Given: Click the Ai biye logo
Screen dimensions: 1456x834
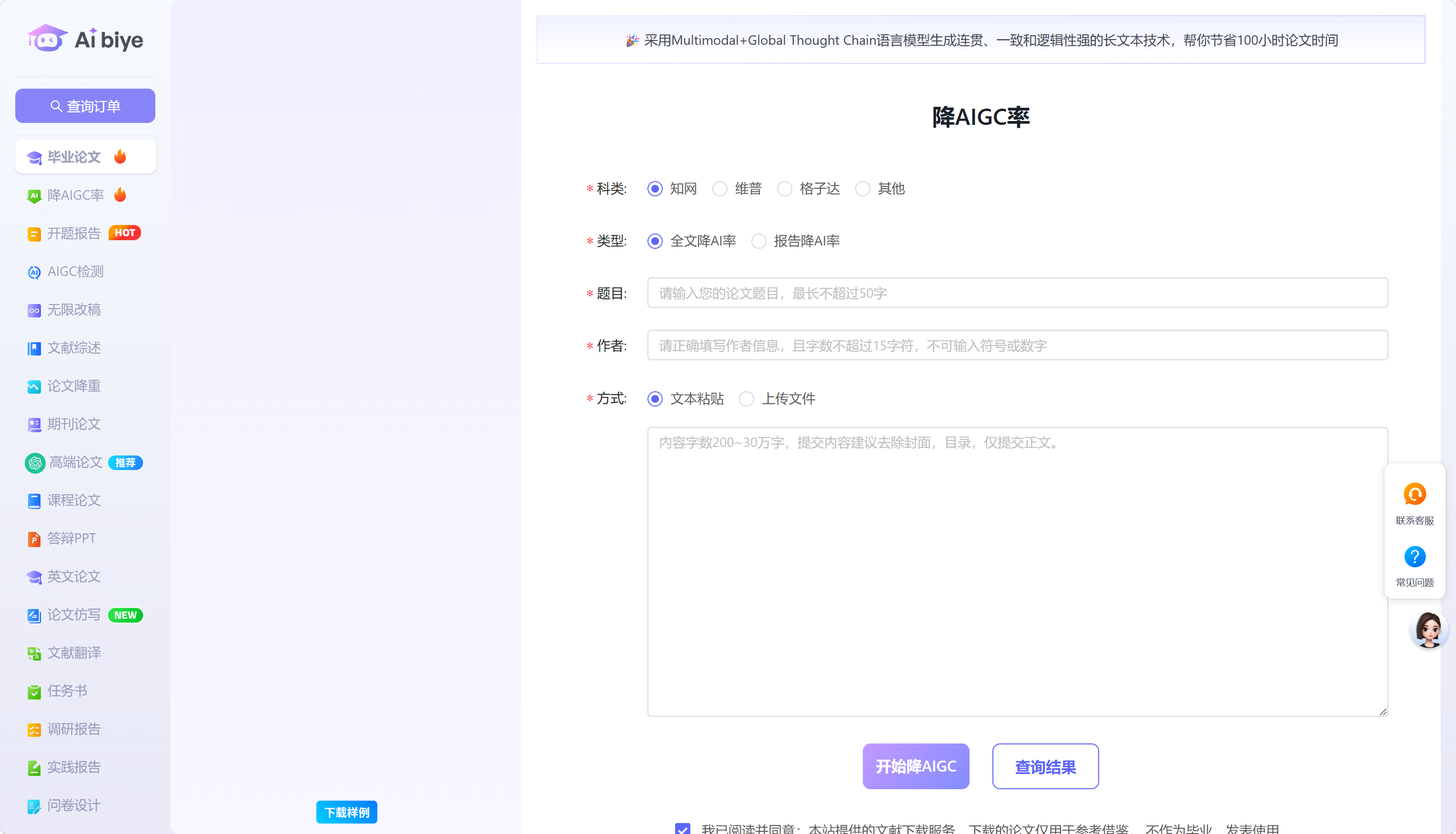Looking at the screenshot, I should [x=85, y=39].
